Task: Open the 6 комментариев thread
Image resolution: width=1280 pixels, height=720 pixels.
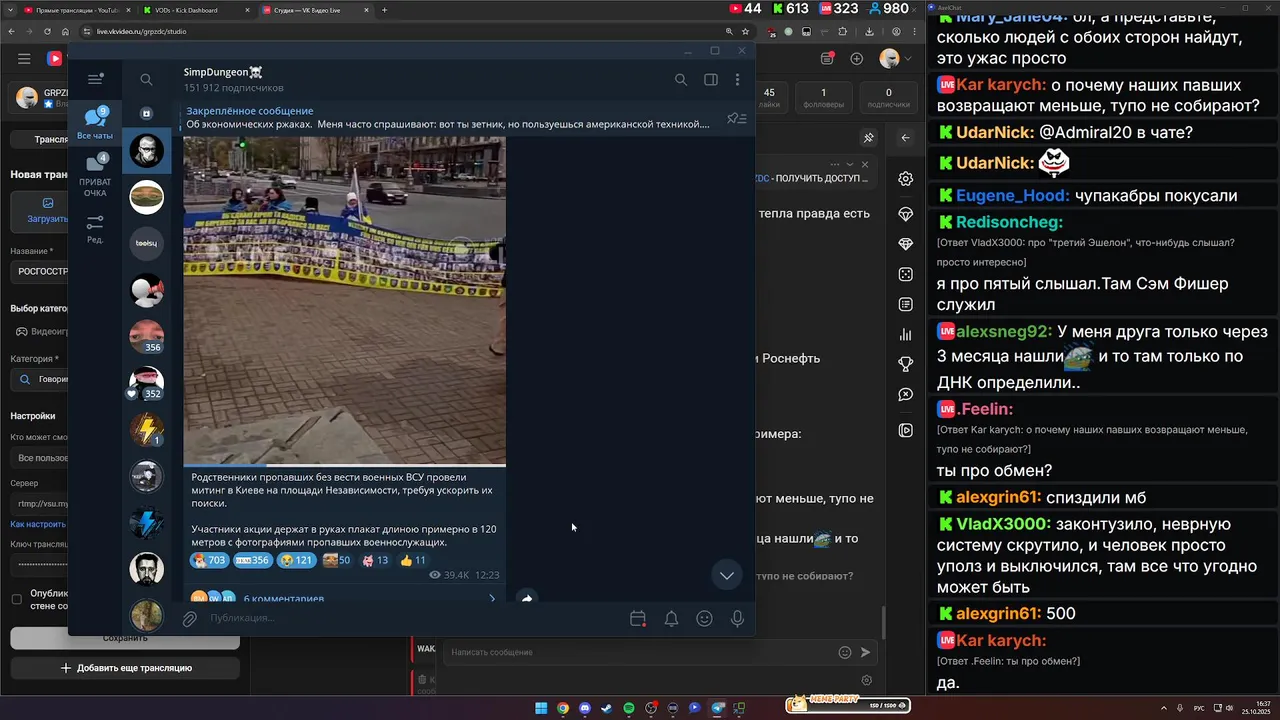Action: coord(284,598)
